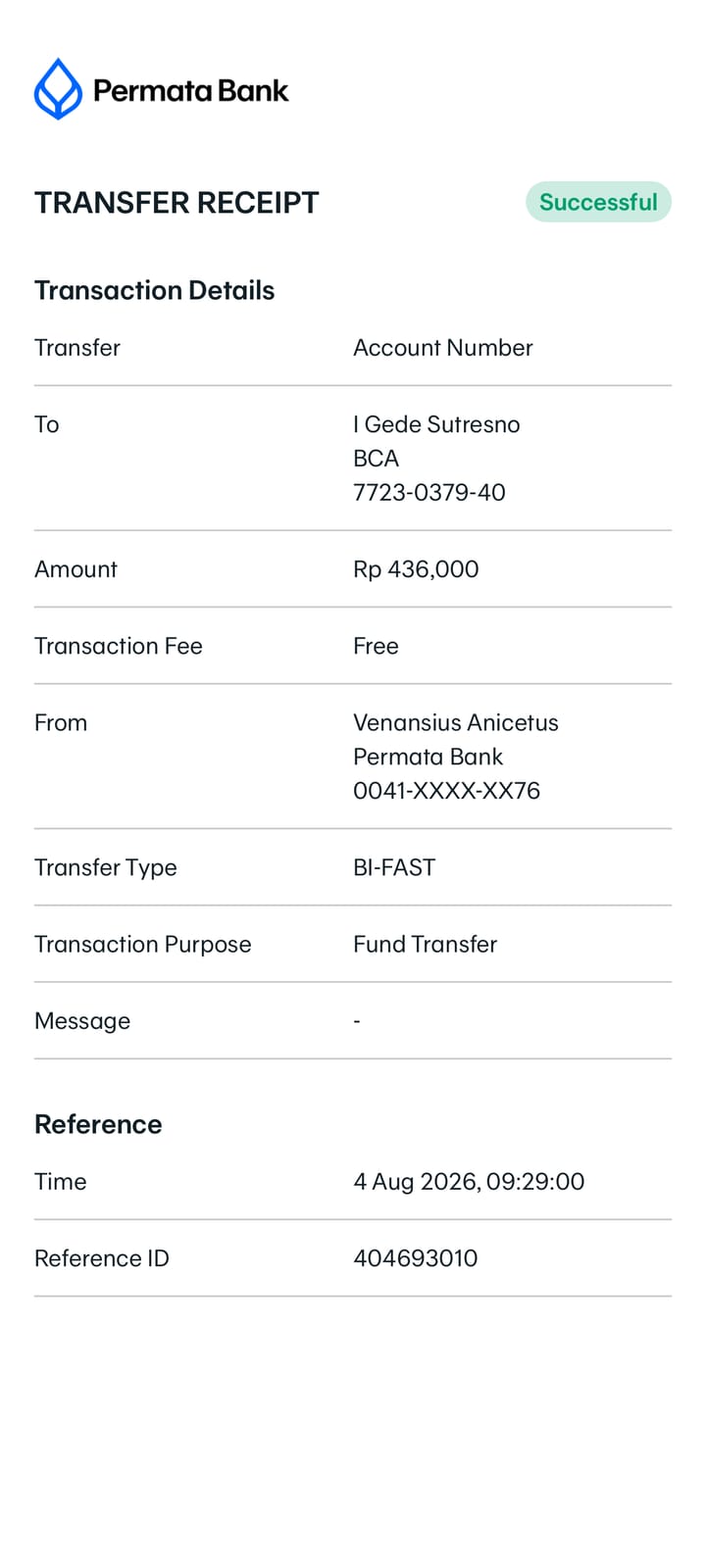Viewport: 706px width, 1568px height.
Task: Select sender name Venansius Anicetus
Action: tap(456, 722)
